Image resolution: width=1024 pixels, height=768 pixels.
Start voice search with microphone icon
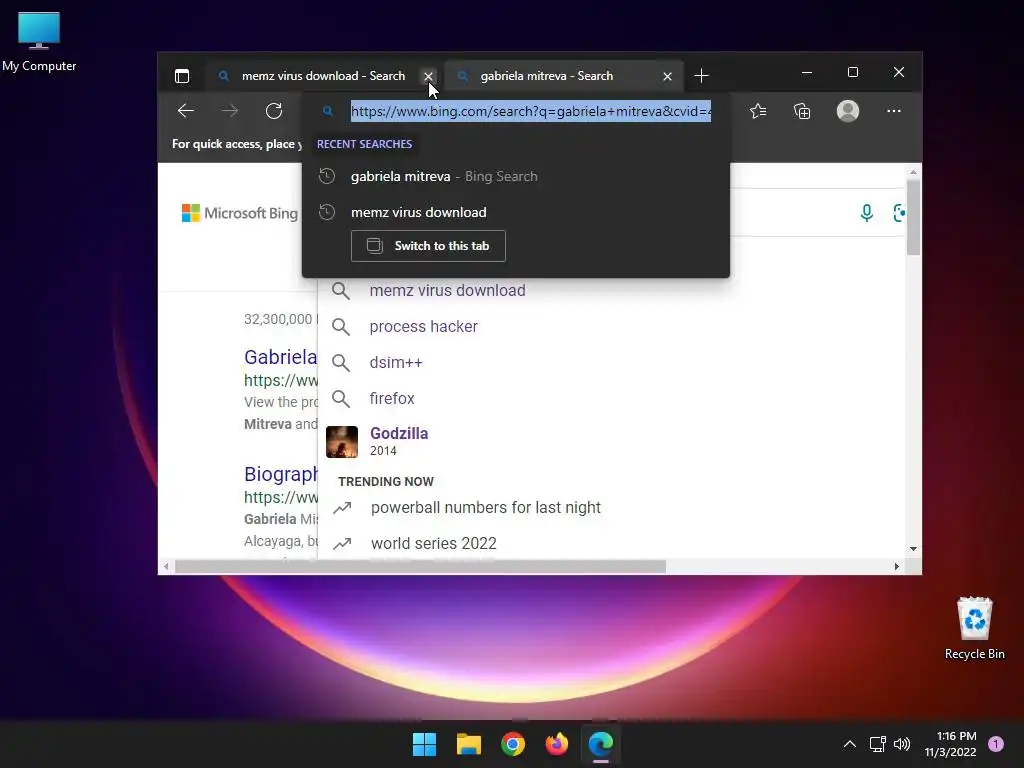[867, 213]
